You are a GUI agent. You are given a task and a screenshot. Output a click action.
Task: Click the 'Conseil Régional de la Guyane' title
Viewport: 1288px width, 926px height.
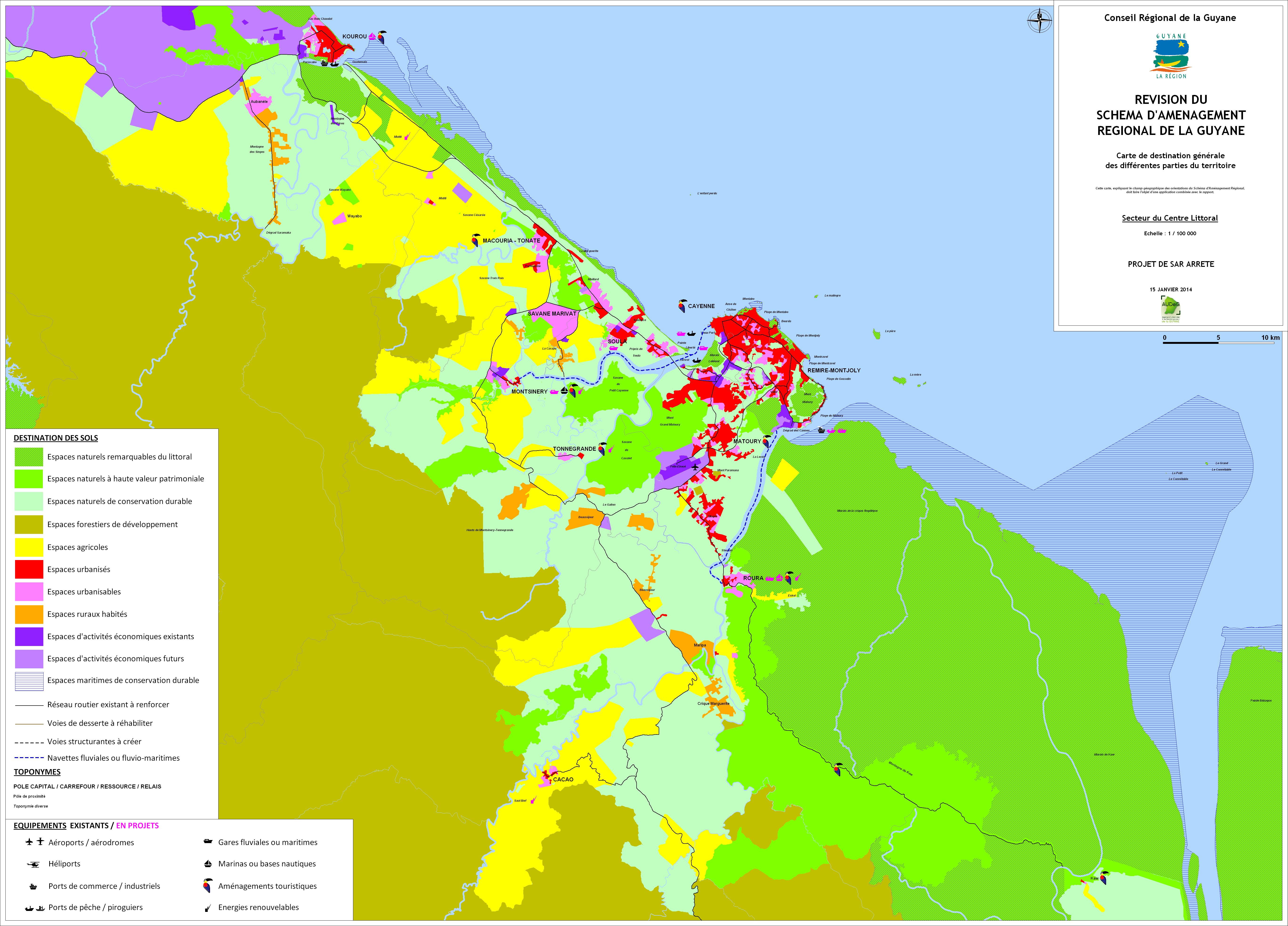pos(1170,18)
